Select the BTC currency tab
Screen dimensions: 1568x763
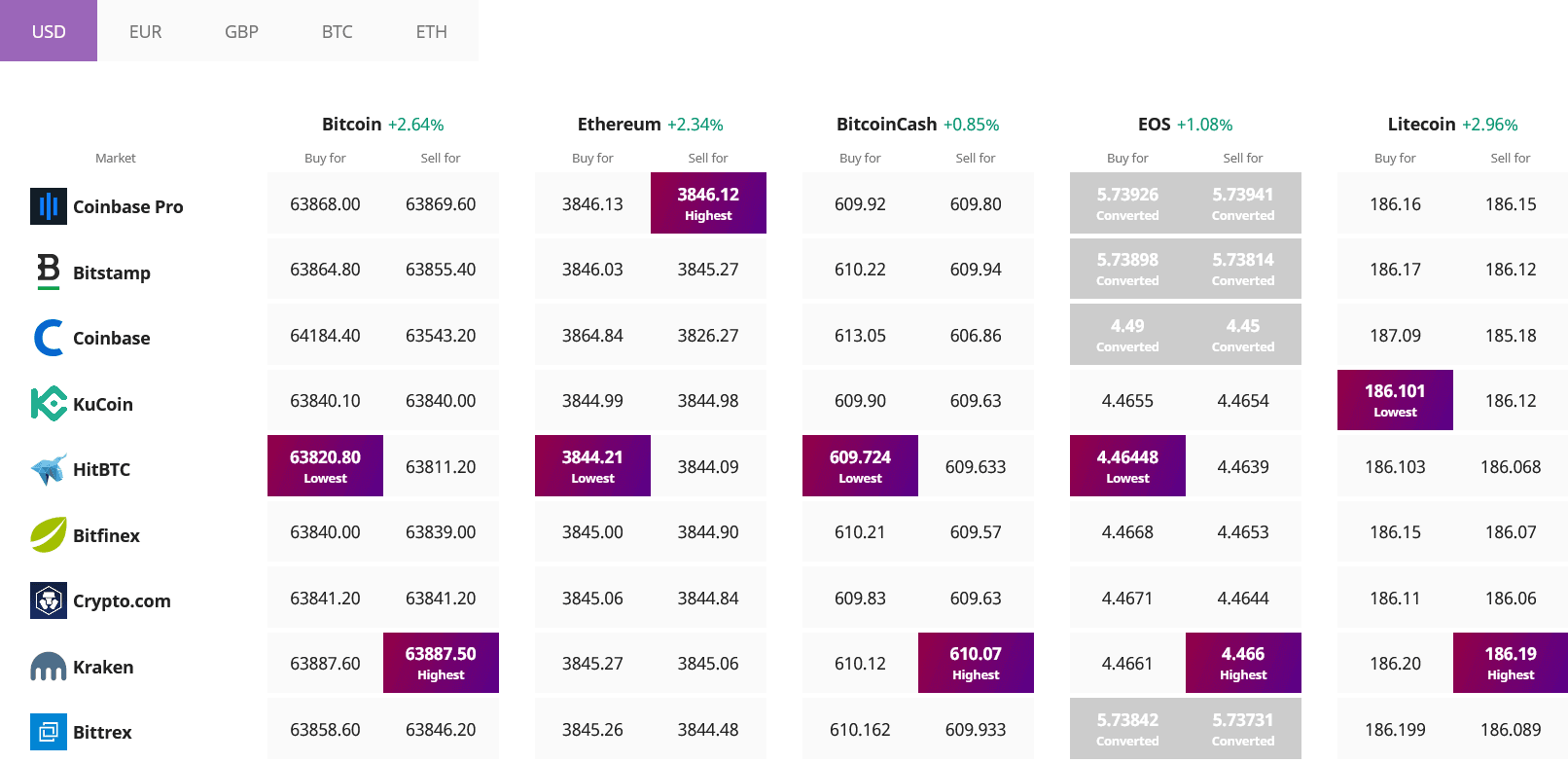(337, 31)
